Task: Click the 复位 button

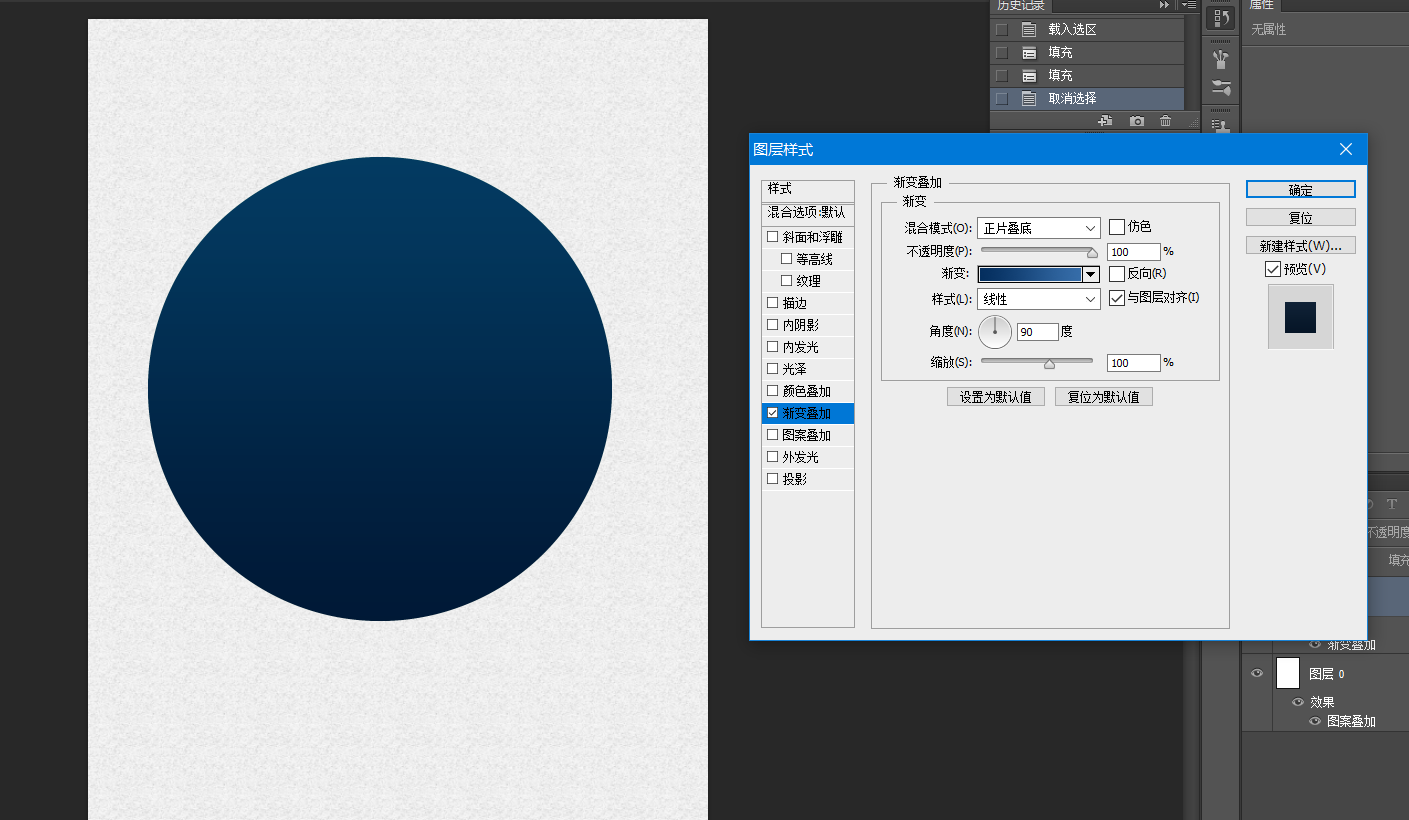Action: pos(1301,217)
